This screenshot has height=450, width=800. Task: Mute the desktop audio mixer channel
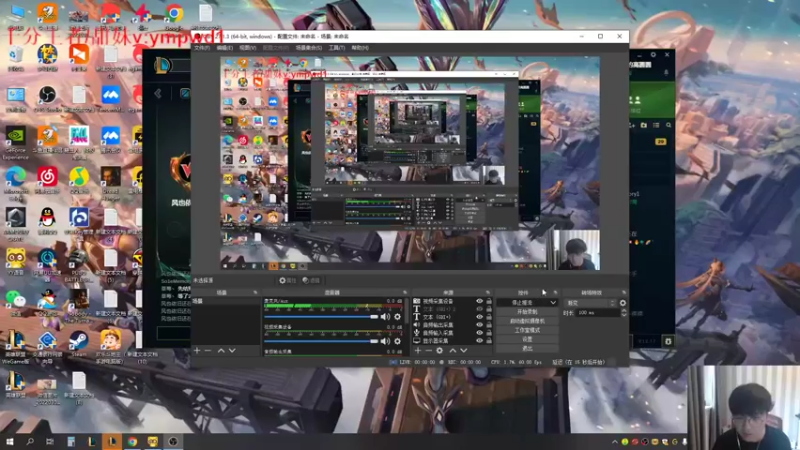click(x=385, y=317)
